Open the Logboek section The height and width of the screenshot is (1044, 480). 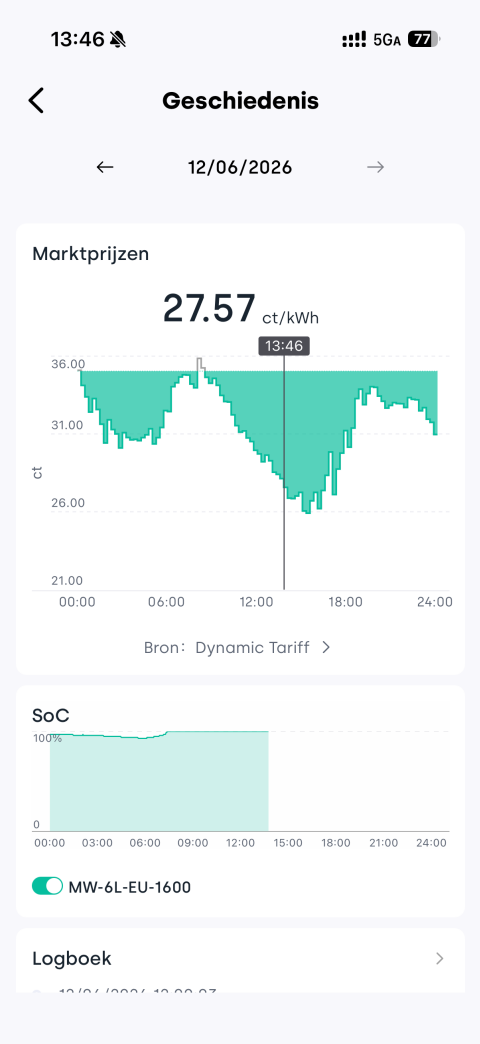[240, 958]
